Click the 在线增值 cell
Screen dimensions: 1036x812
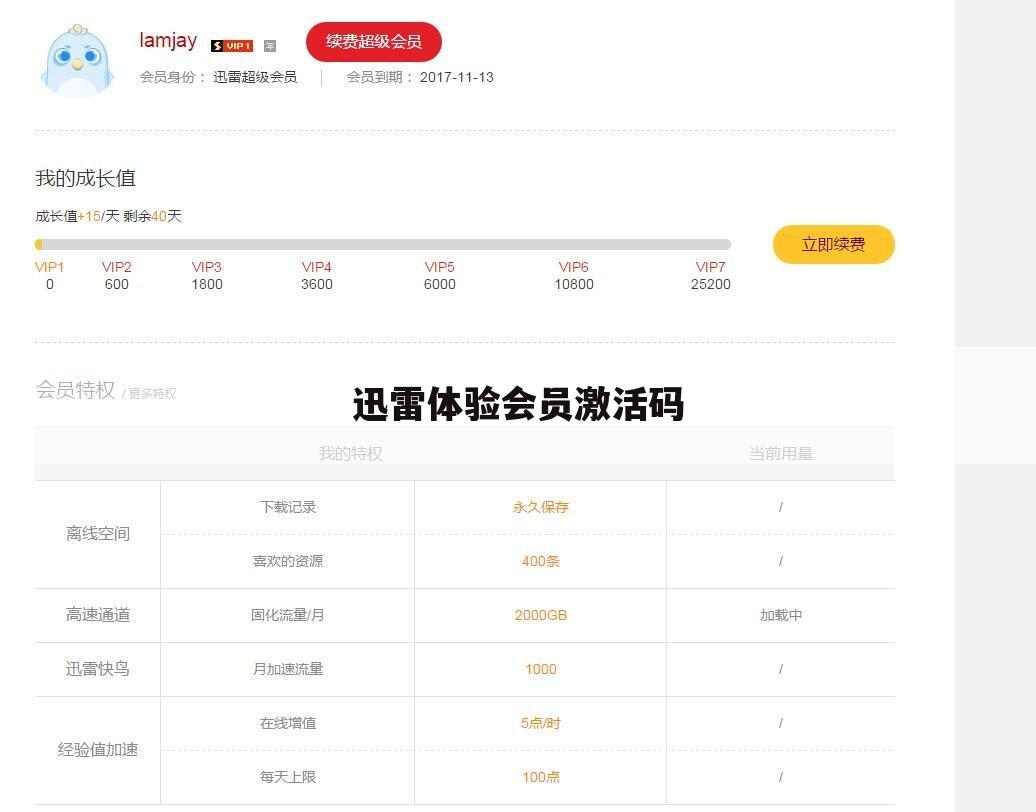coord(287,723)
